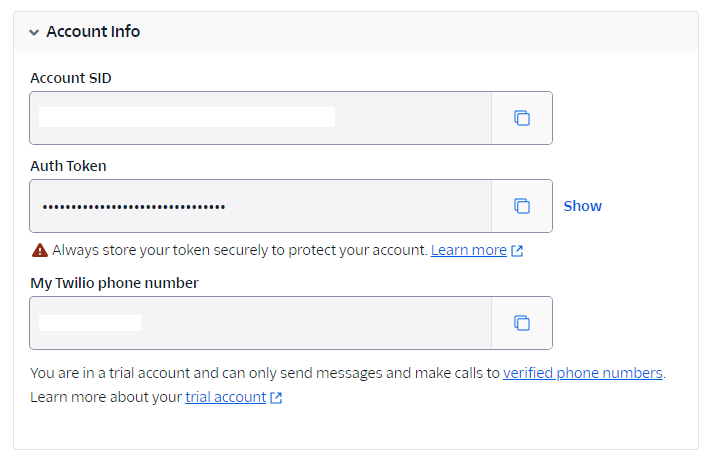This screenshot has height=457, width=707.
Task: Open the trial account link
Action: click(x=225, y=397)
